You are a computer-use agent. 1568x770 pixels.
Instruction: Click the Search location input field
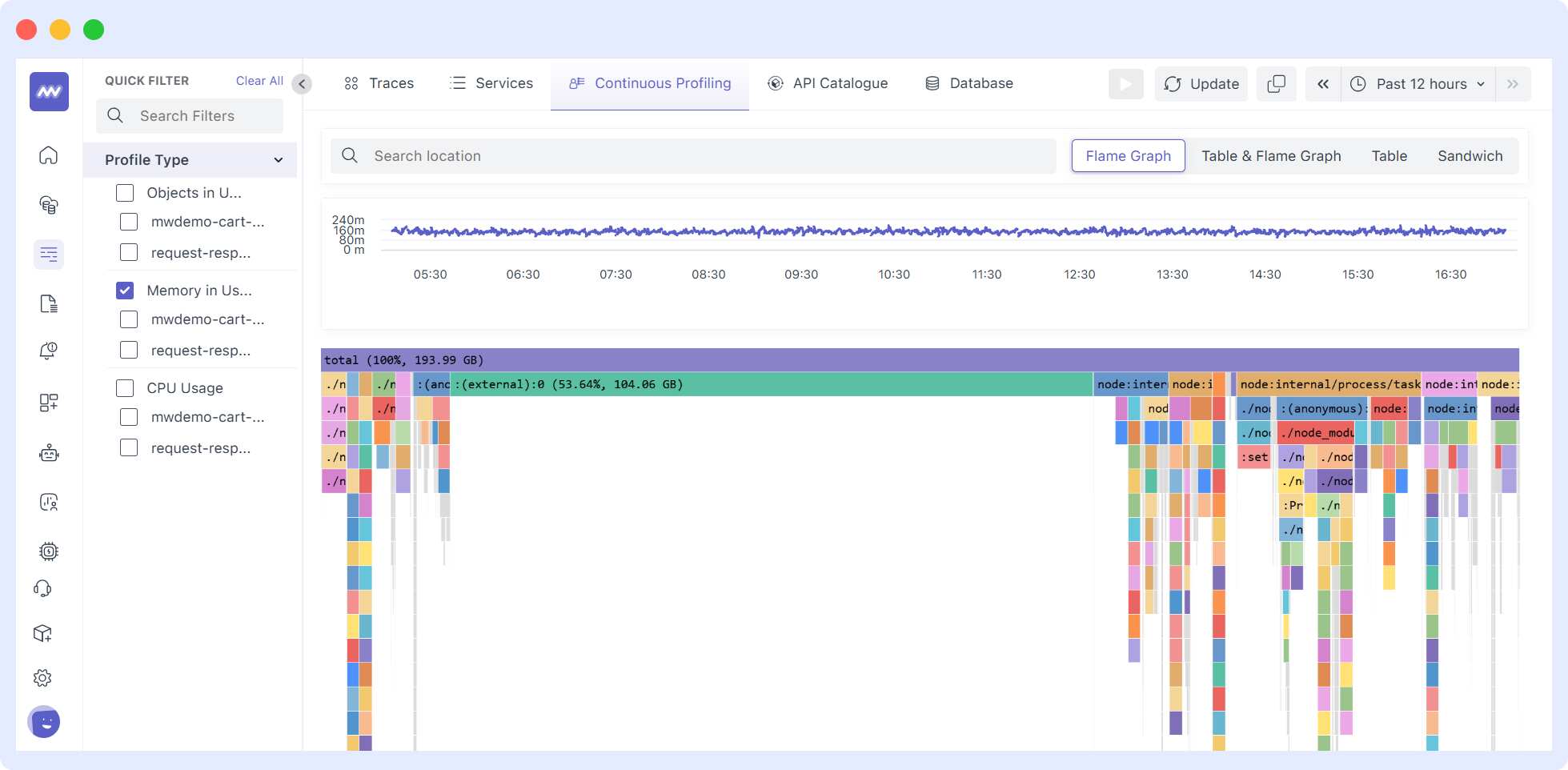[693, 155]
